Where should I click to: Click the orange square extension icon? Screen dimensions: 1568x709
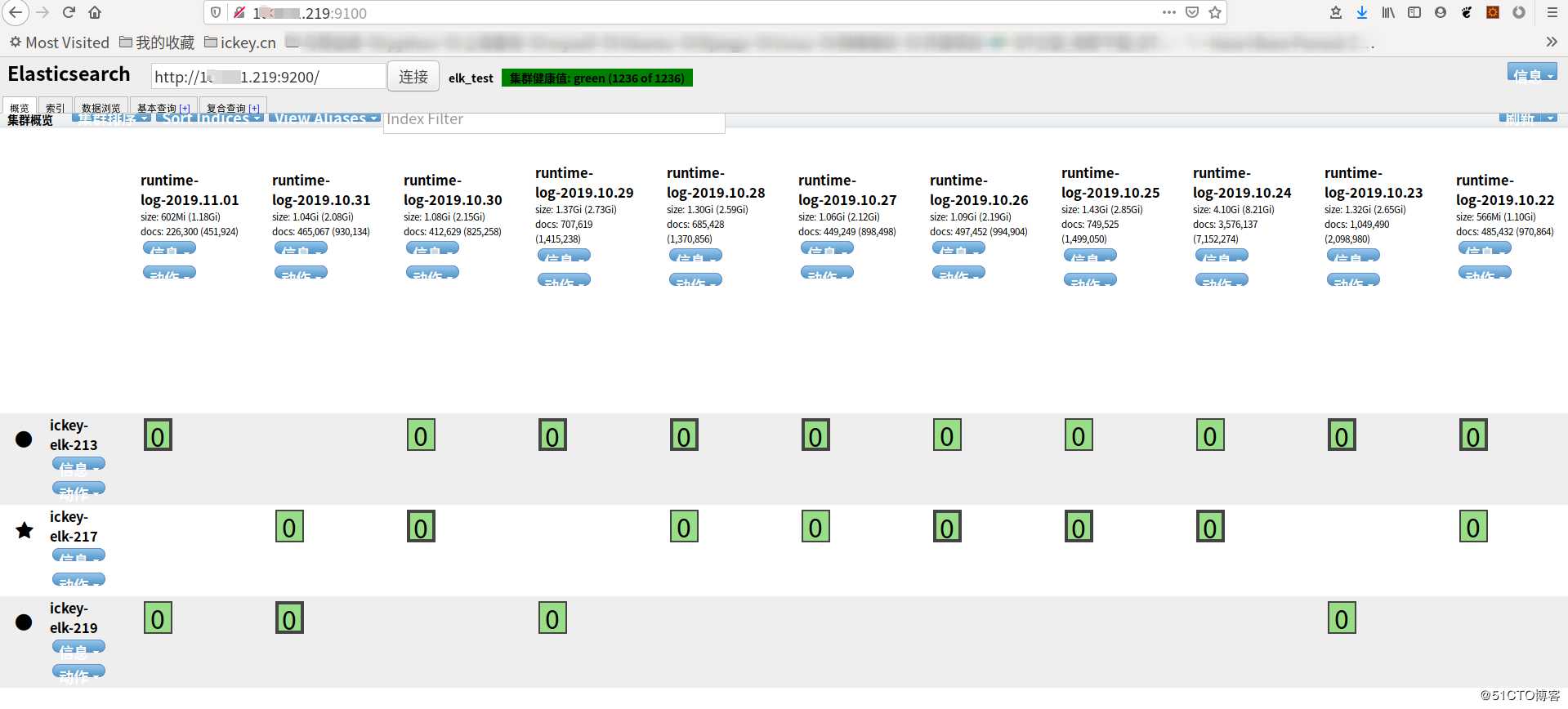[x=1493, y=12]
